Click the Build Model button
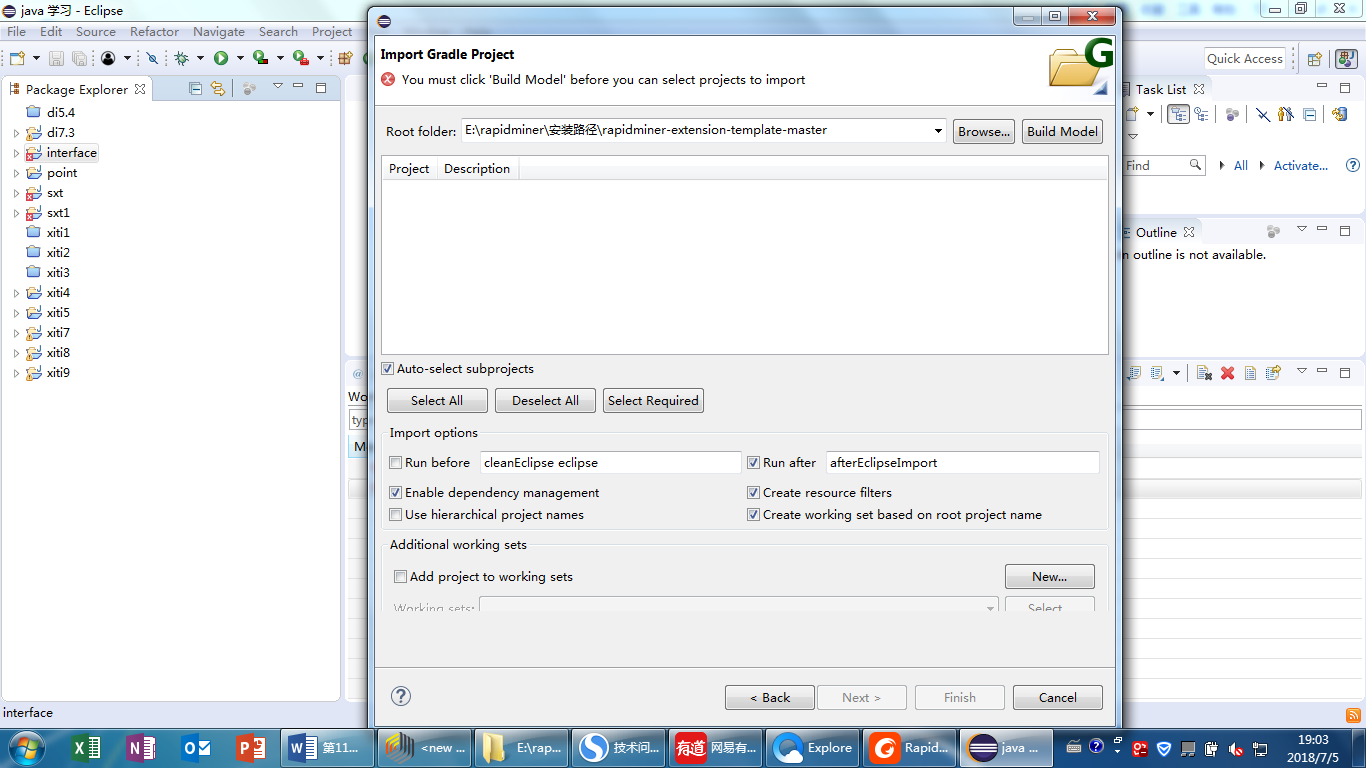The image size is (1366, 768). (1062, 131)
